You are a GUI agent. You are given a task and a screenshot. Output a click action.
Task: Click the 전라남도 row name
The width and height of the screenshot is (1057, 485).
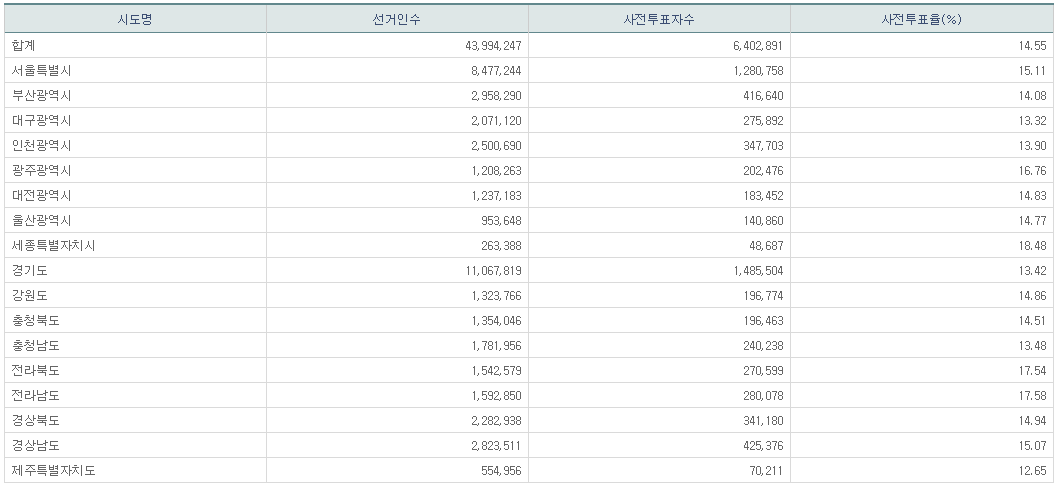[36, 395]
